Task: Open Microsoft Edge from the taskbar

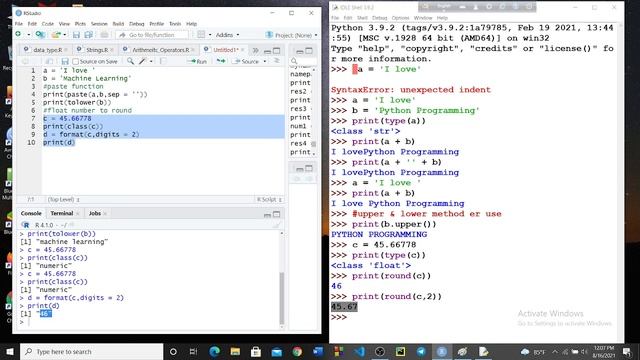Action: (214, 351)
